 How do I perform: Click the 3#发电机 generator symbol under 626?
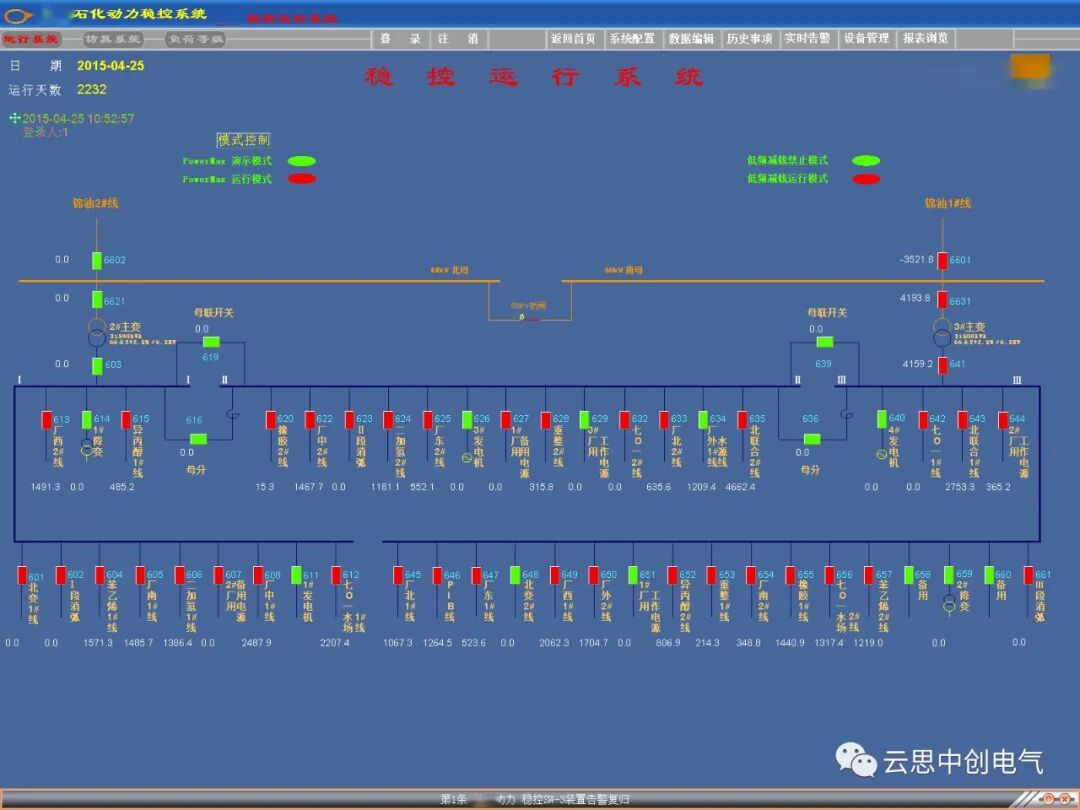[x=467, y=457]
